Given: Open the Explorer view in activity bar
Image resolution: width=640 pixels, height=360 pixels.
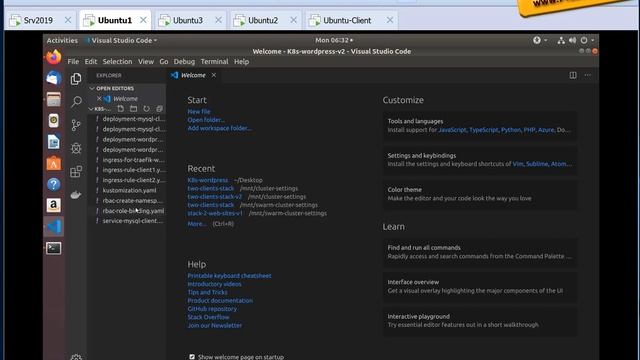Looking at the screenshot, I should (x=76, y=79).
